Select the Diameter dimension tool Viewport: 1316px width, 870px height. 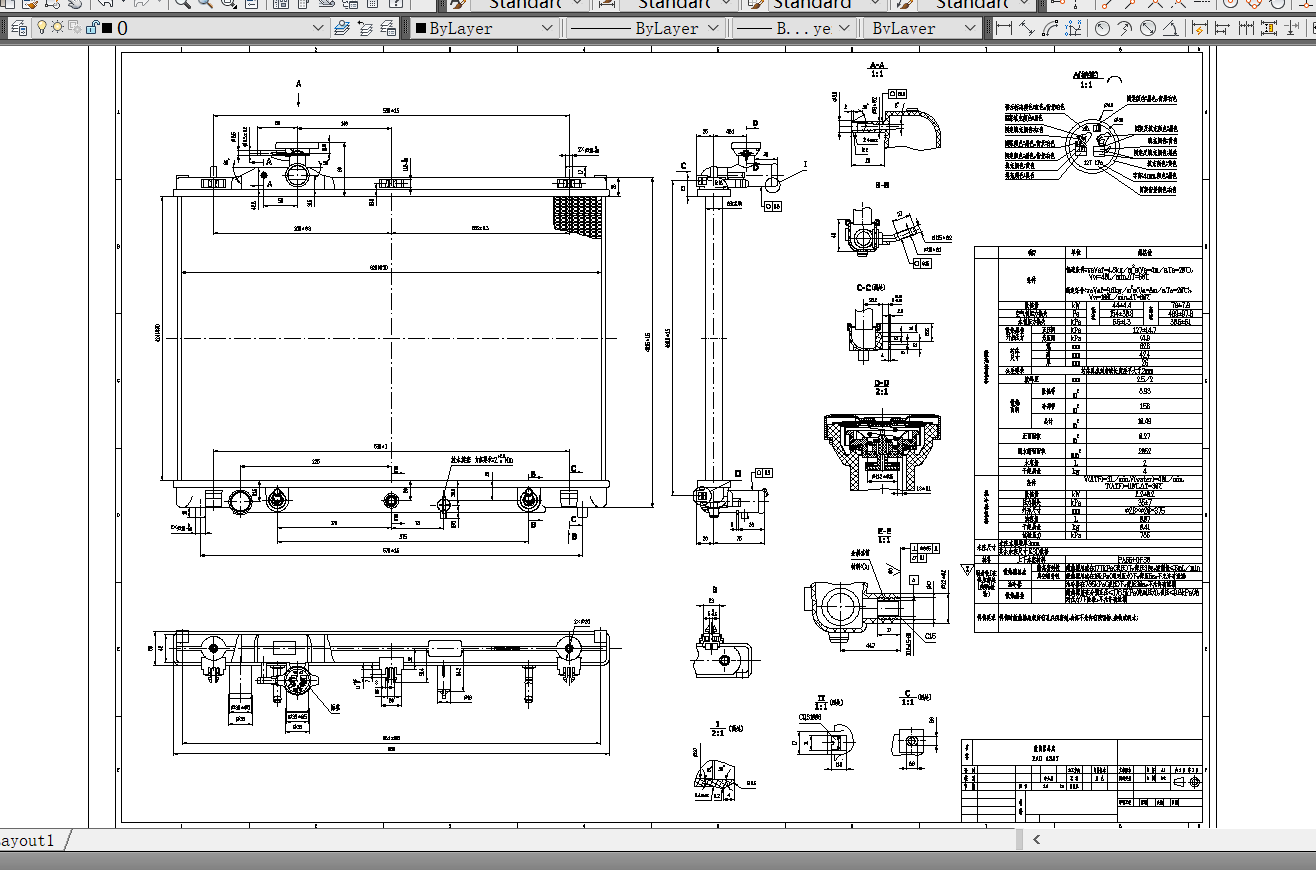1149,28
